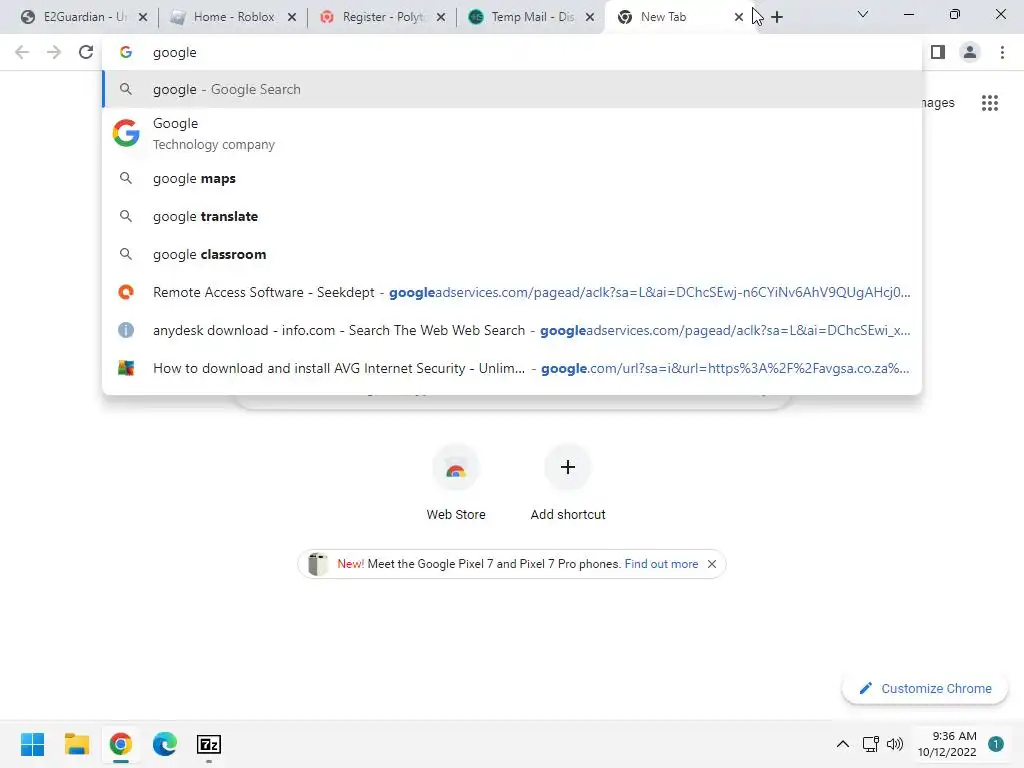The width and height of the screenshot is (1024, 768).
Task: Close the Home - Roblox tab
Action: click(292, 17)
